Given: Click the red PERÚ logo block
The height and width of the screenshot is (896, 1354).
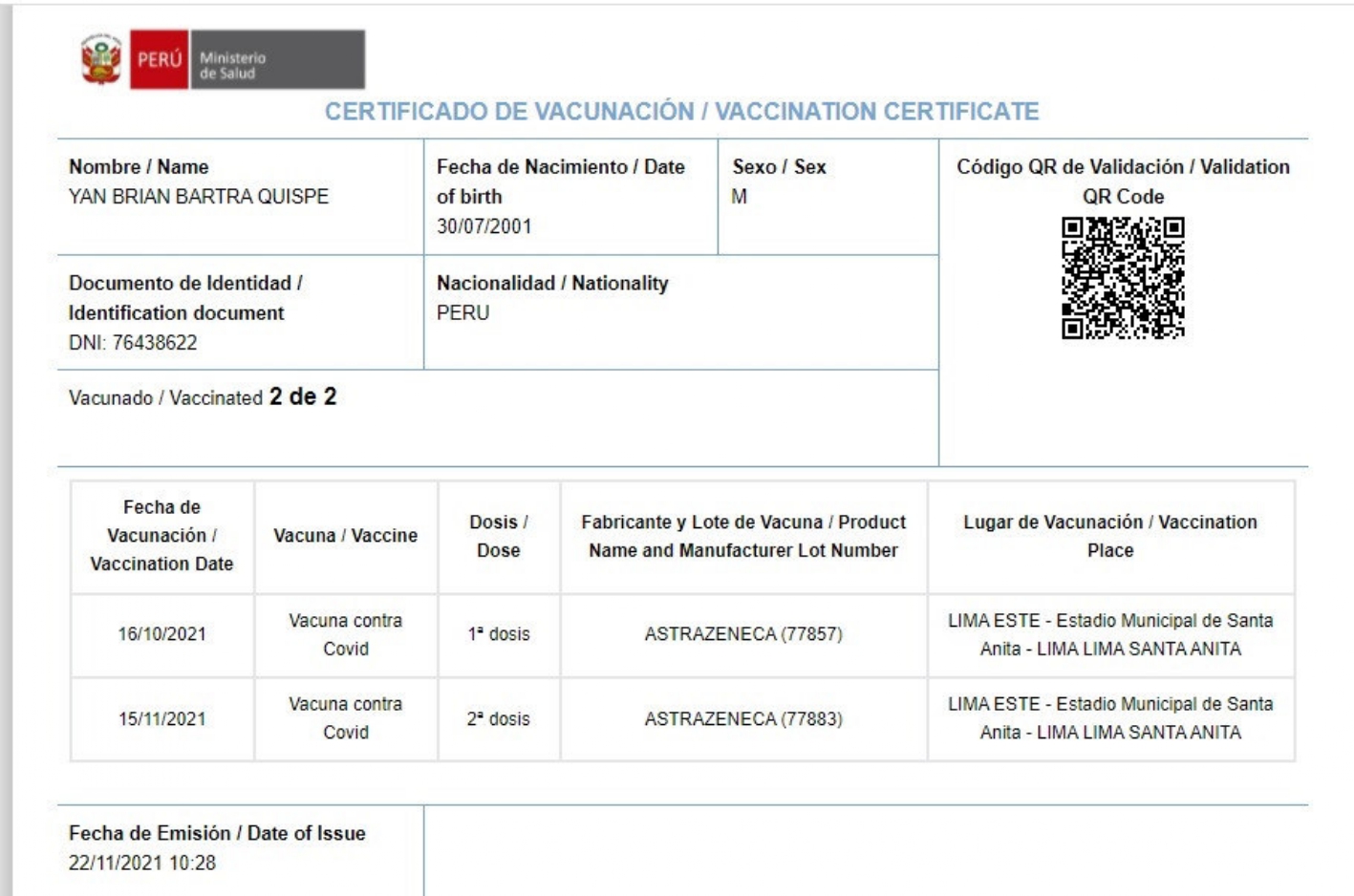Looking at the screenshot, I should 159,59.
